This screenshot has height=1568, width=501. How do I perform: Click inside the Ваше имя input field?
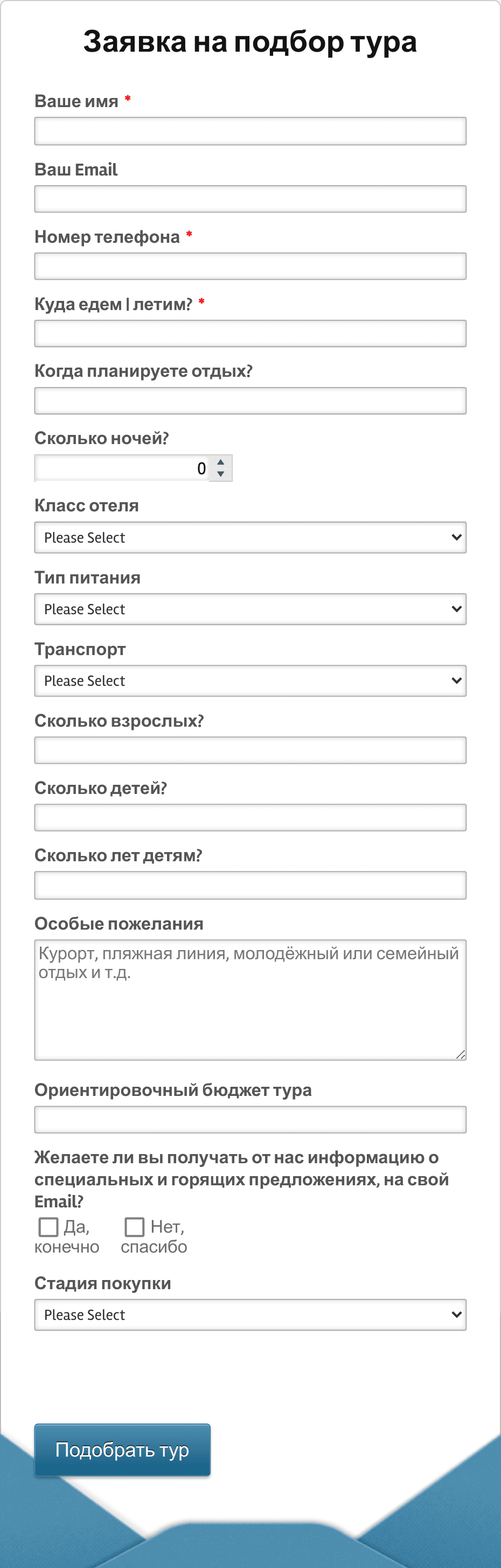[x=250, y=130]
